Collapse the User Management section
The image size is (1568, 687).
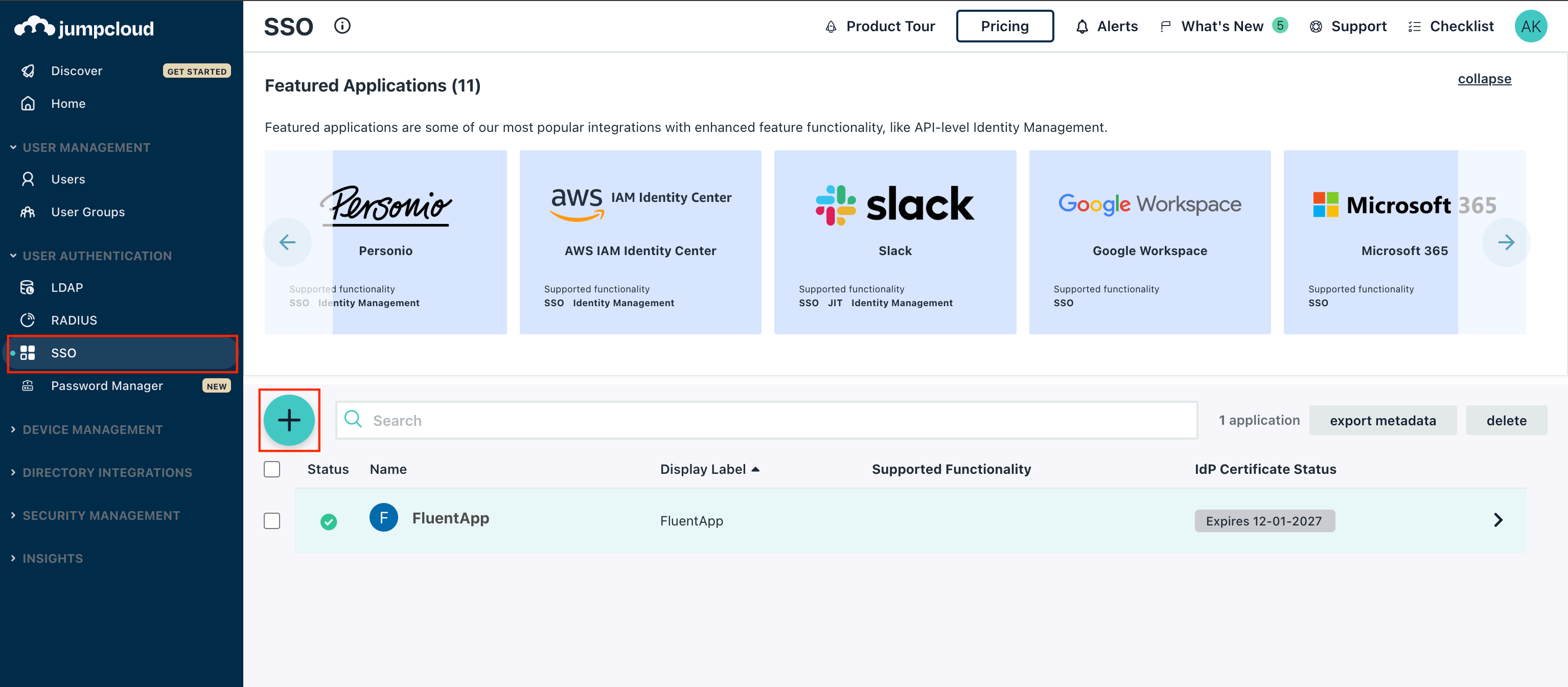click(13, 147)
